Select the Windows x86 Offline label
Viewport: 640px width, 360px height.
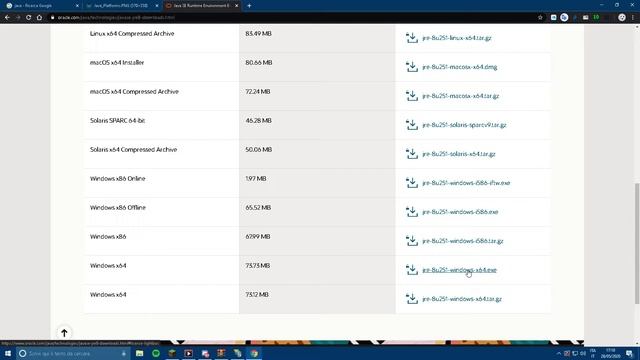click(x=118, y=207)
